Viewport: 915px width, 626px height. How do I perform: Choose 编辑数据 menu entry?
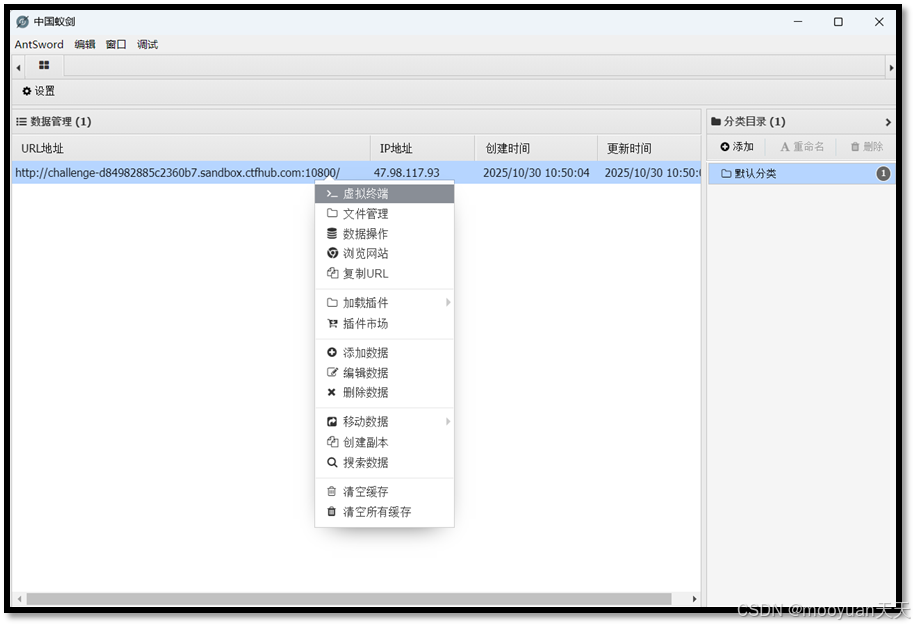(385, 372)
